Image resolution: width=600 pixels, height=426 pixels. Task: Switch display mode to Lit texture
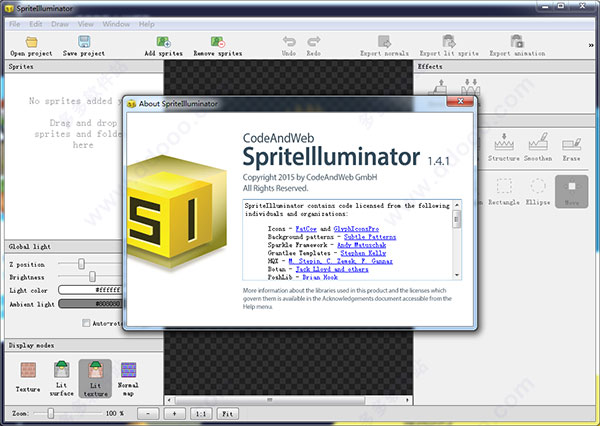95,379
